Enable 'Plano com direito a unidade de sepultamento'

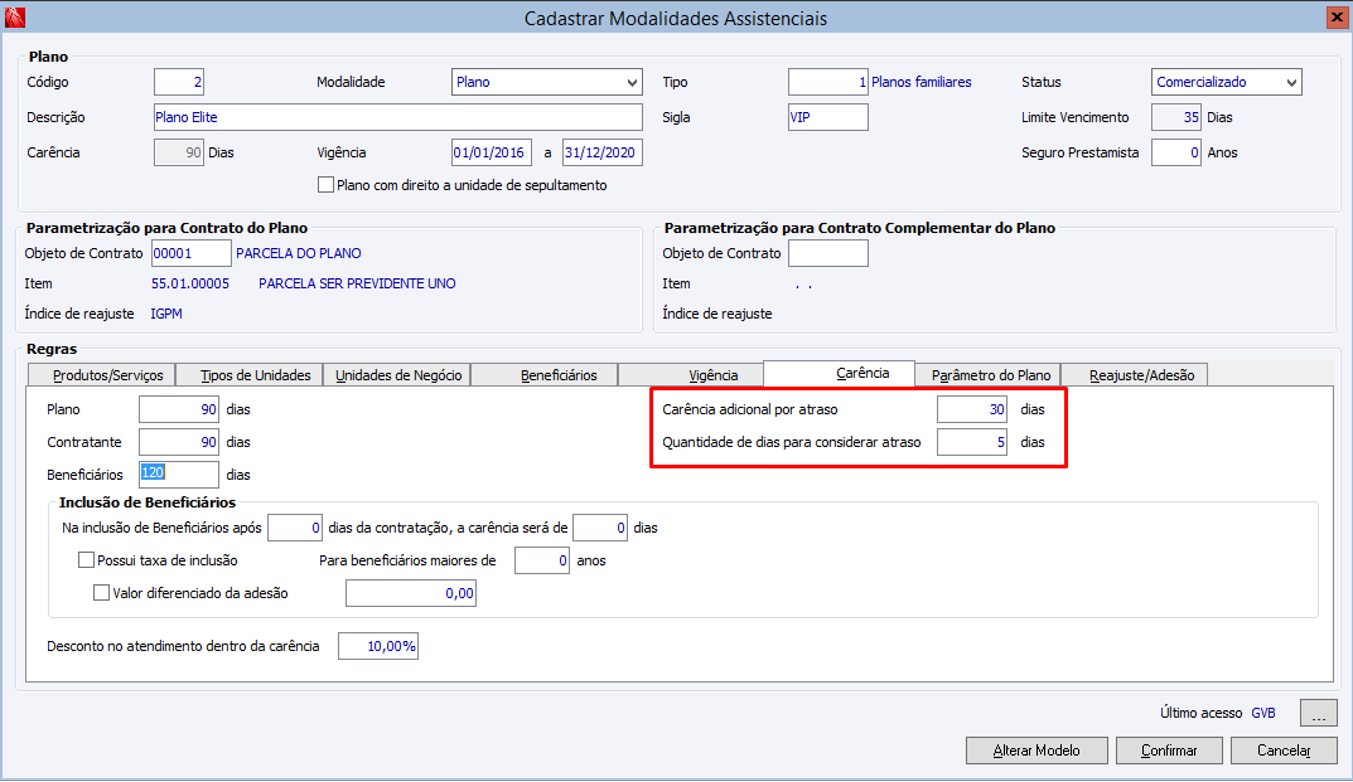click(x=325, y=185)
